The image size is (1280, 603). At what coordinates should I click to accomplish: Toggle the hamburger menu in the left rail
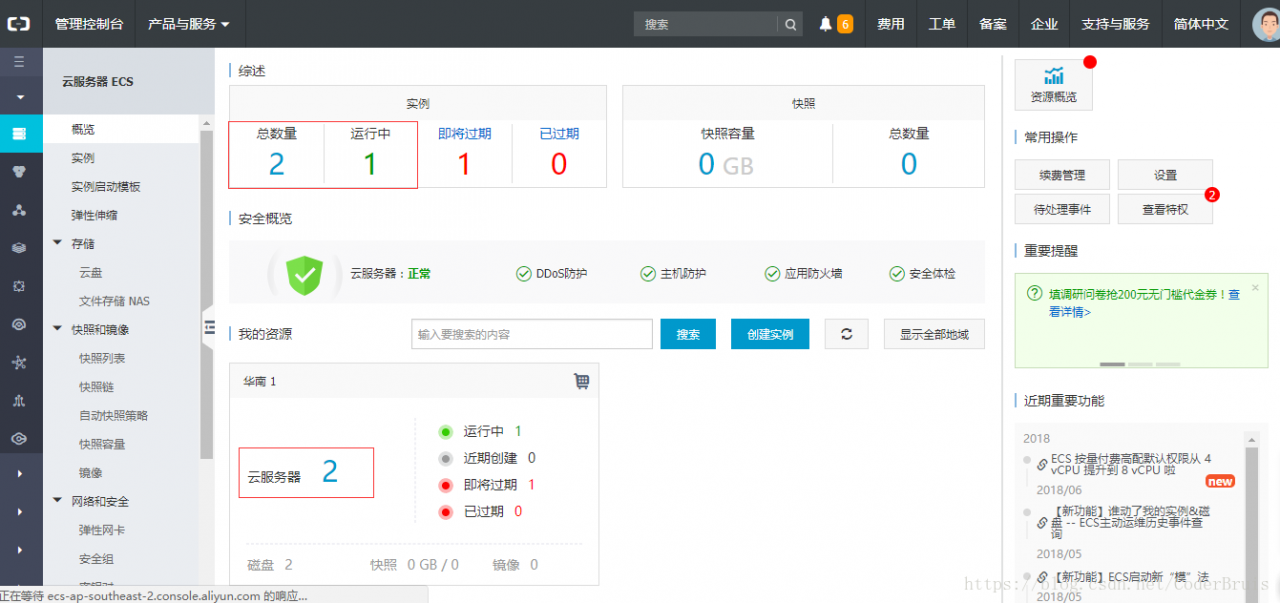(20, 62)
